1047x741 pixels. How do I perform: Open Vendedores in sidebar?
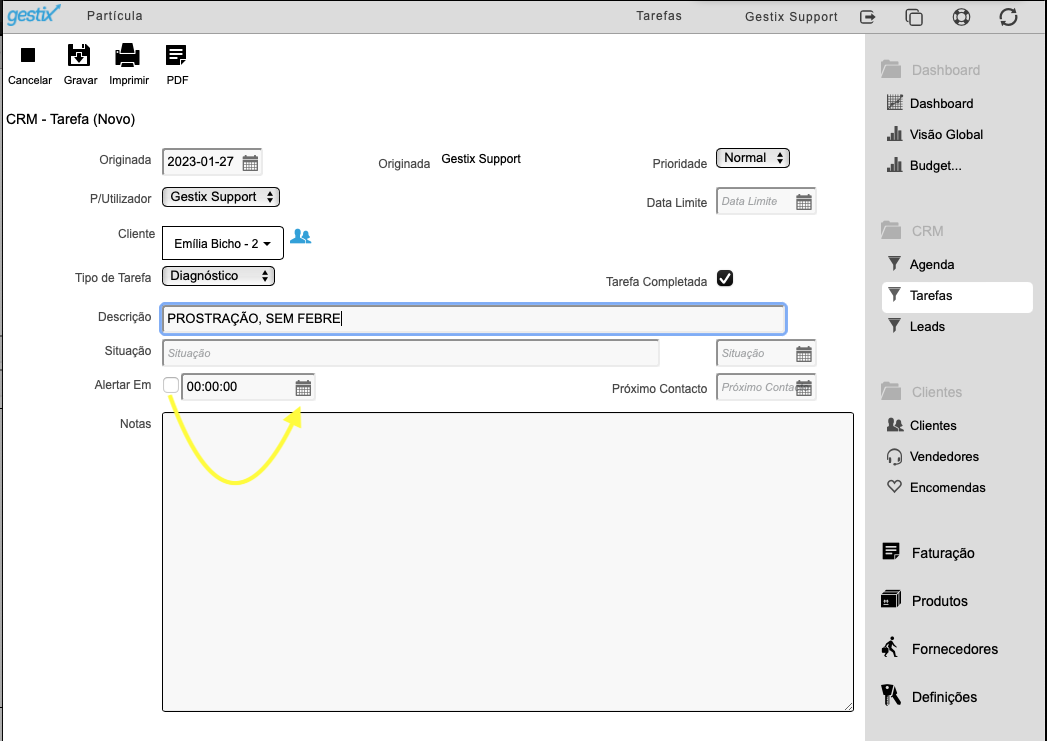click(932, 456)
